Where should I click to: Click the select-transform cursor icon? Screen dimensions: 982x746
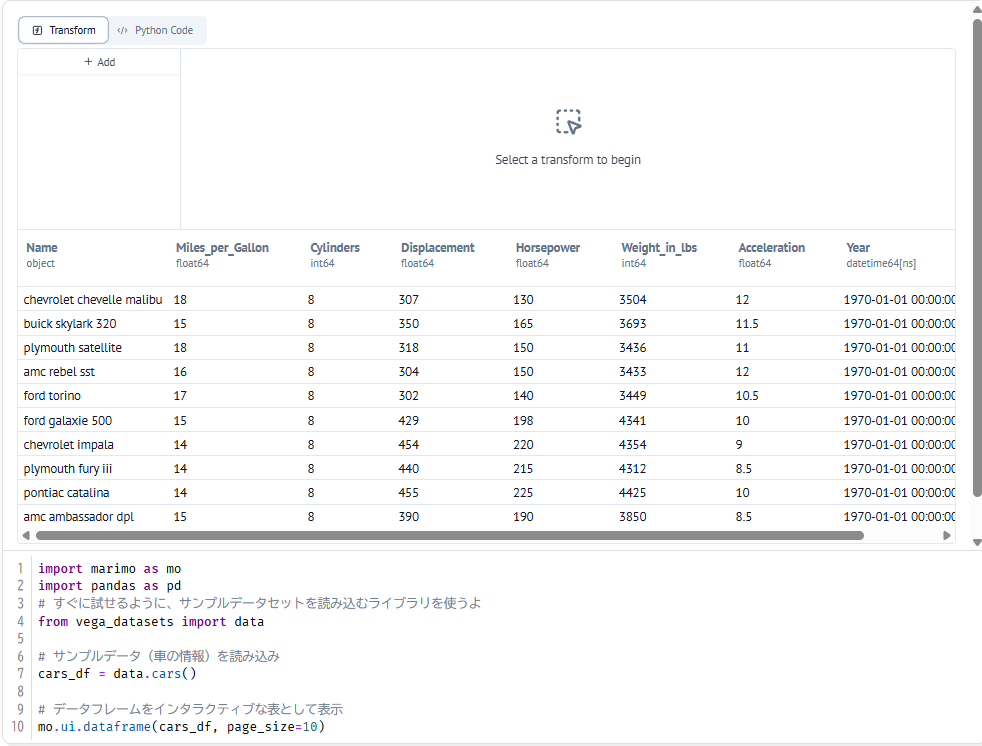coord(568,122)
